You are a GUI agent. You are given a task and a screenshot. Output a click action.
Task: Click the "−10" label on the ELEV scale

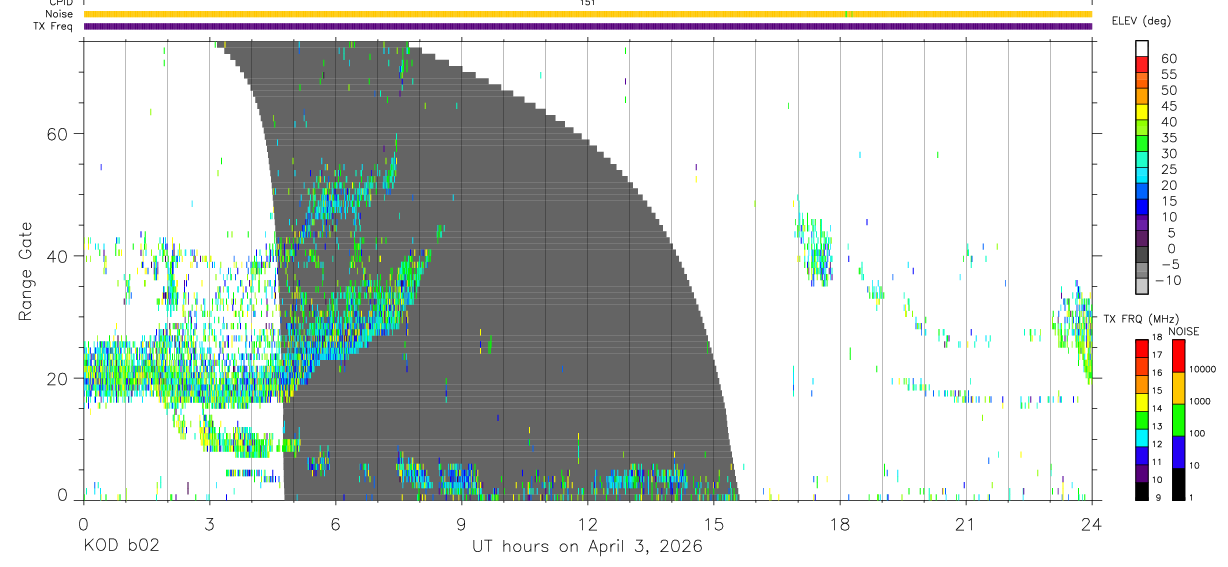[x=1168, y=281]
